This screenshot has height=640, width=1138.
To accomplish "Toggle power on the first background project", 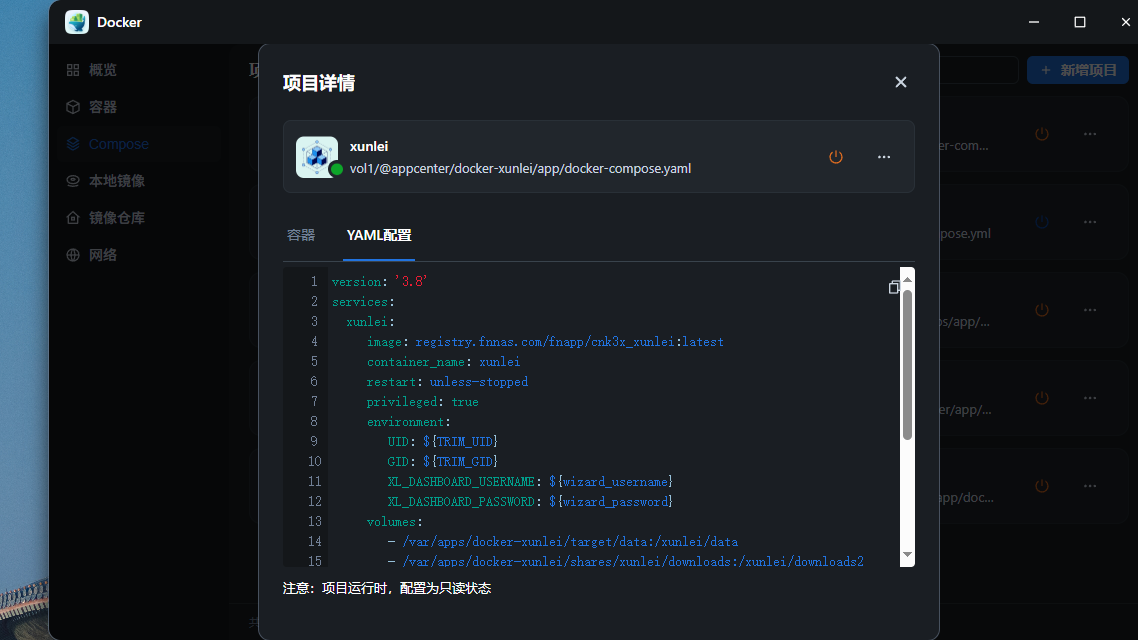I will 1042,134.
